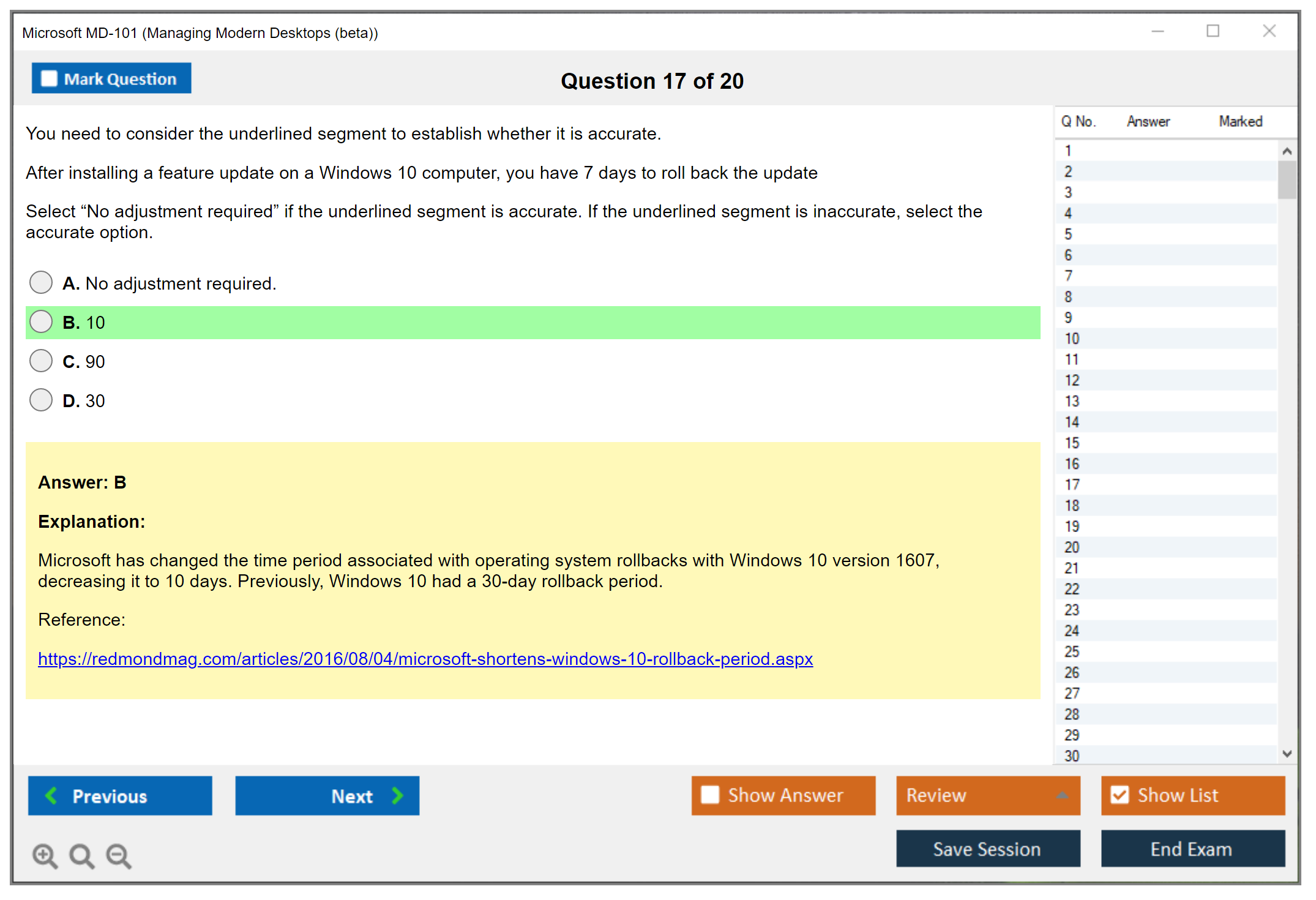Select question 5 row in list
The image size is (1316, 900).
pyautogui.click(x=1068, y=234)
